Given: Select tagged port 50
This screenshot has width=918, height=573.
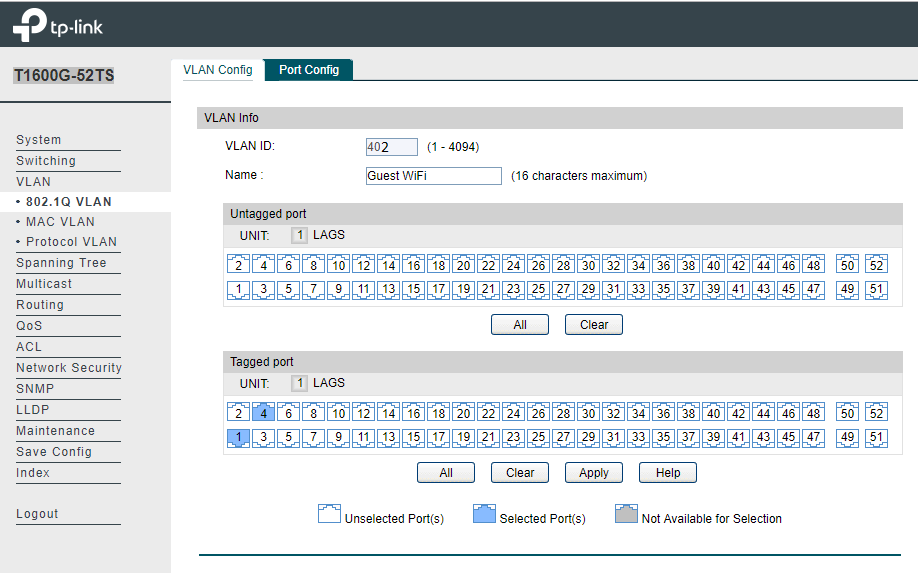Looking at the screenshot, I should tap(847, 413).
